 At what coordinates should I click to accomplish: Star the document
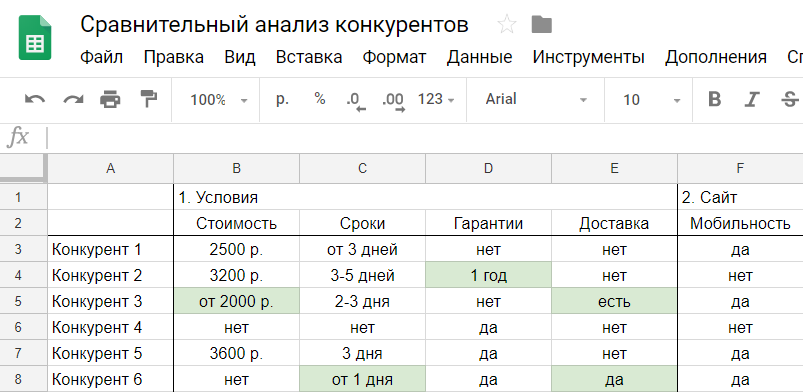tap(507, 25)
